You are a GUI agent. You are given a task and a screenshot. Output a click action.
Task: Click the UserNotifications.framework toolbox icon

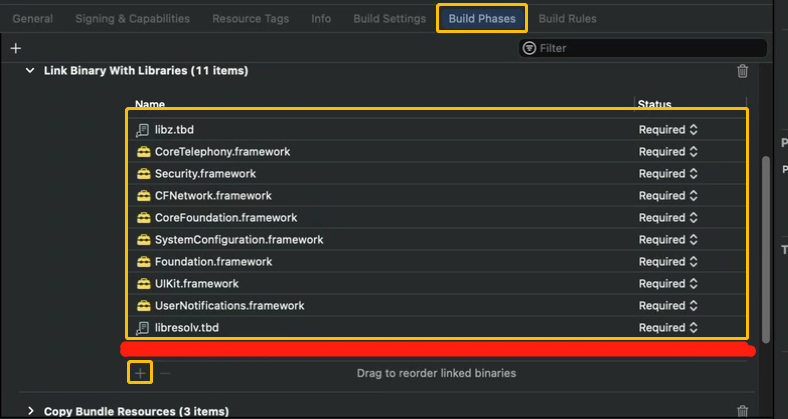click(x=144, y=306)
